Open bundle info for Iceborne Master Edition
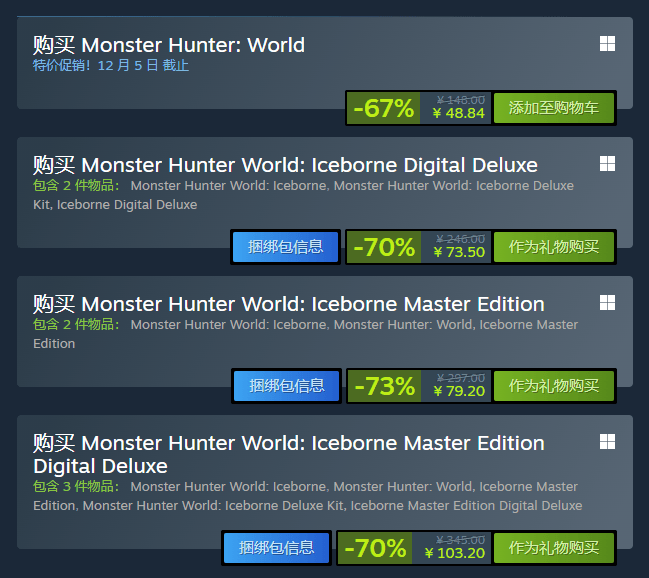Image resolution: width=649 pixels, height=578 pixels. [x=286, y=386]
